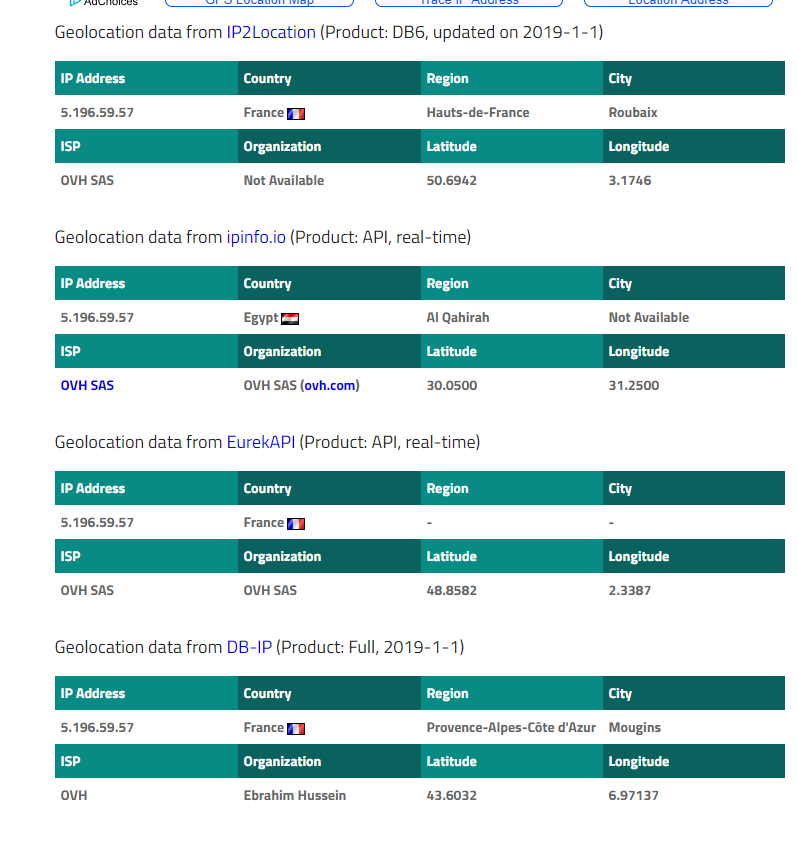Open the ipinfo.io link
This screenshot has width=797, height=842.
[x=256, y=237]
